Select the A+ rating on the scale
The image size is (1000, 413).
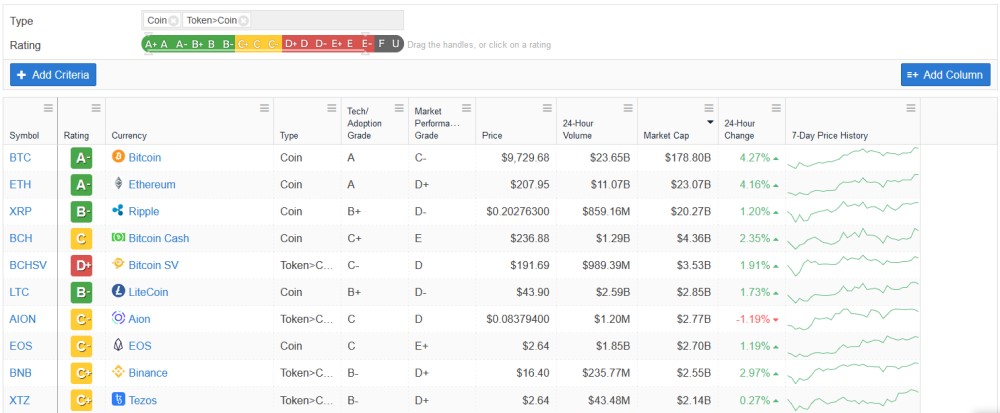pos(151,44)
